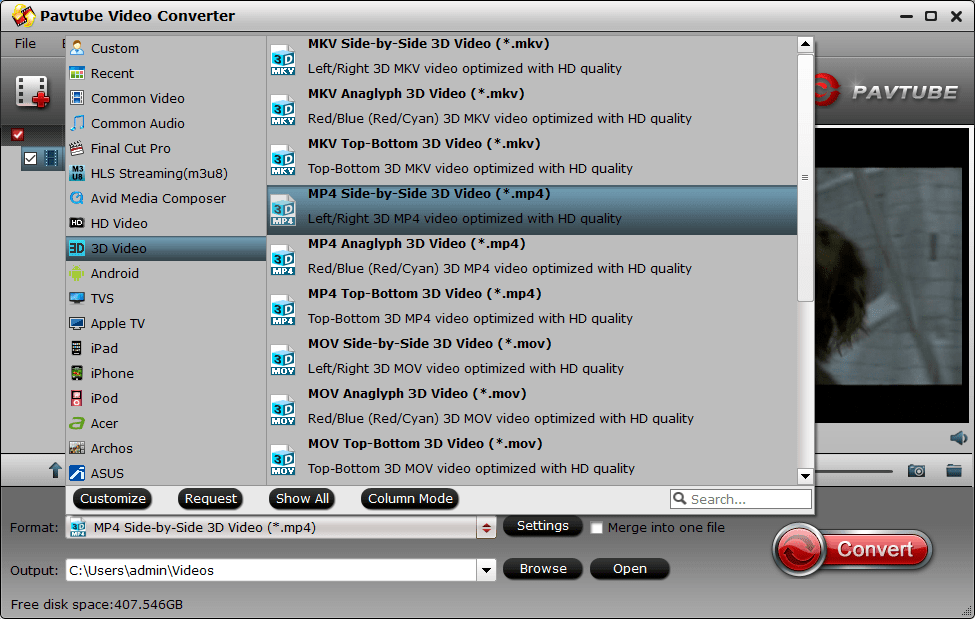Image resolution: width=975 pixels, height=619 pixels.
Task: Click the format list scroll up arrow
Action: coord(805,44)
